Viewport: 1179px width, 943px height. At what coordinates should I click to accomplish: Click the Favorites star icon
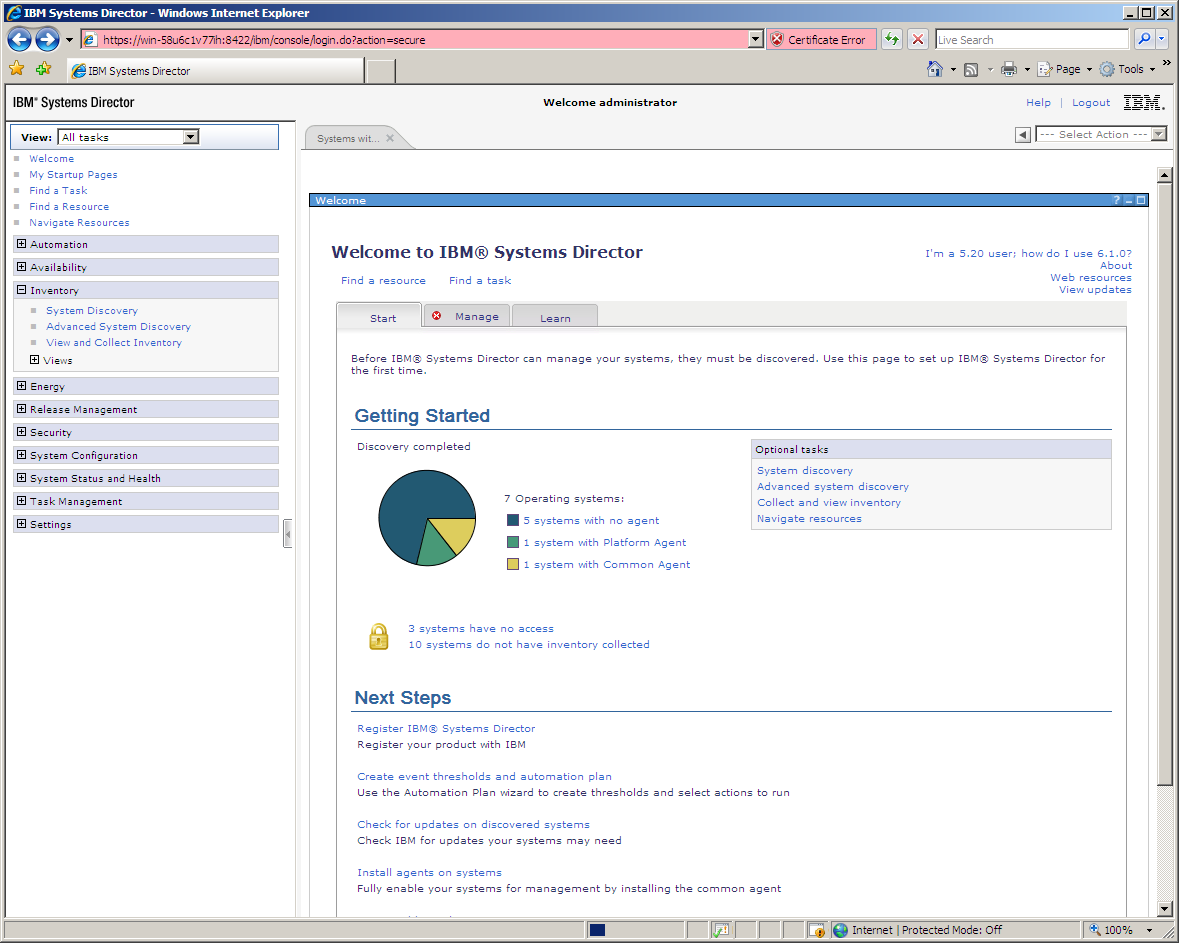[x=16, y=68]
